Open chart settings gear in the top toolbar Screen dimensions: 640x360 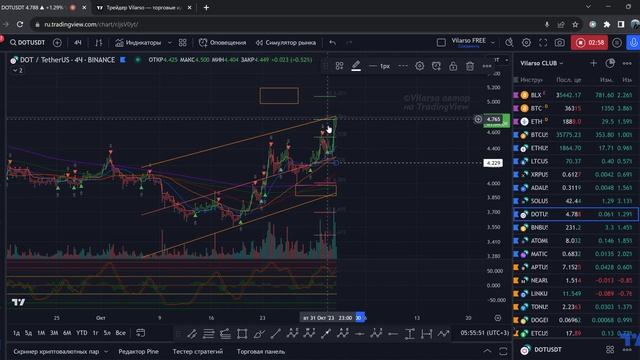coord(527,42)
